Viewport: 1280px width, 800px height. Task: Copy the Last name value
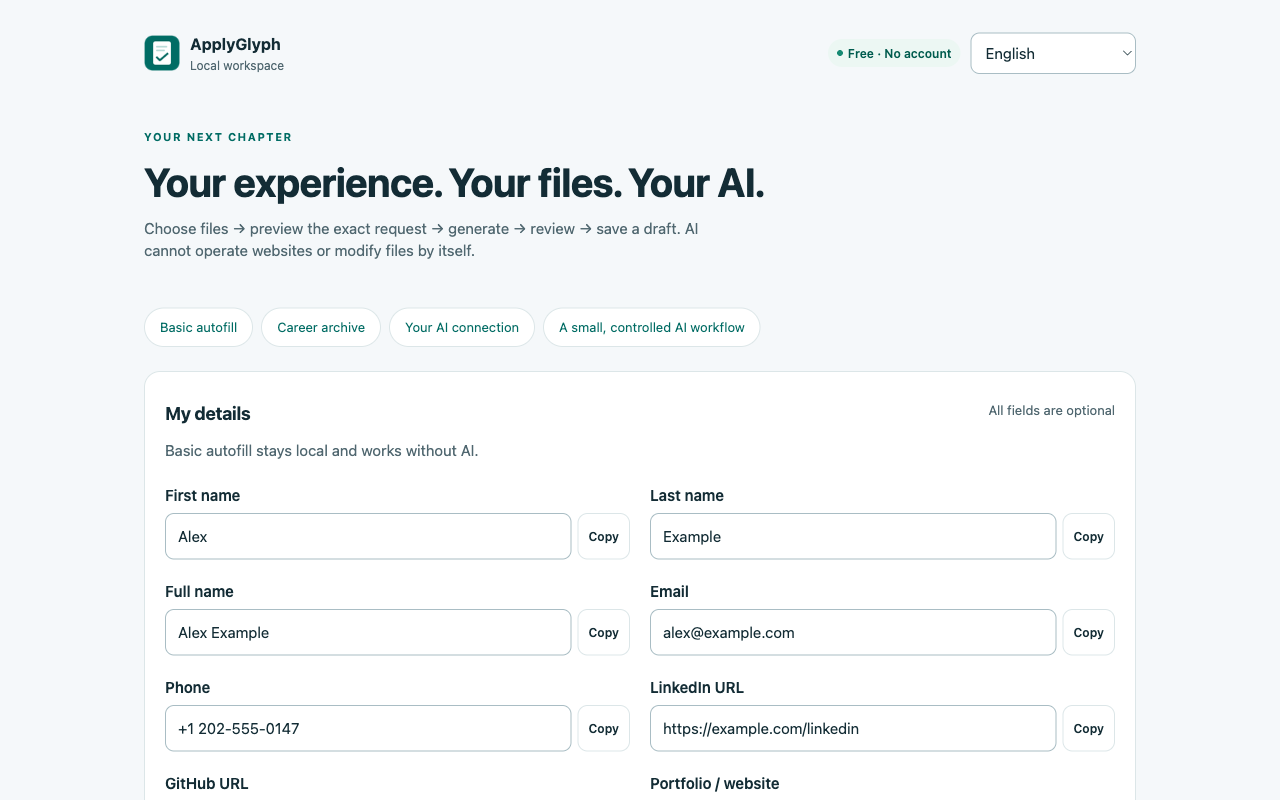click(x=1088, y=537)
